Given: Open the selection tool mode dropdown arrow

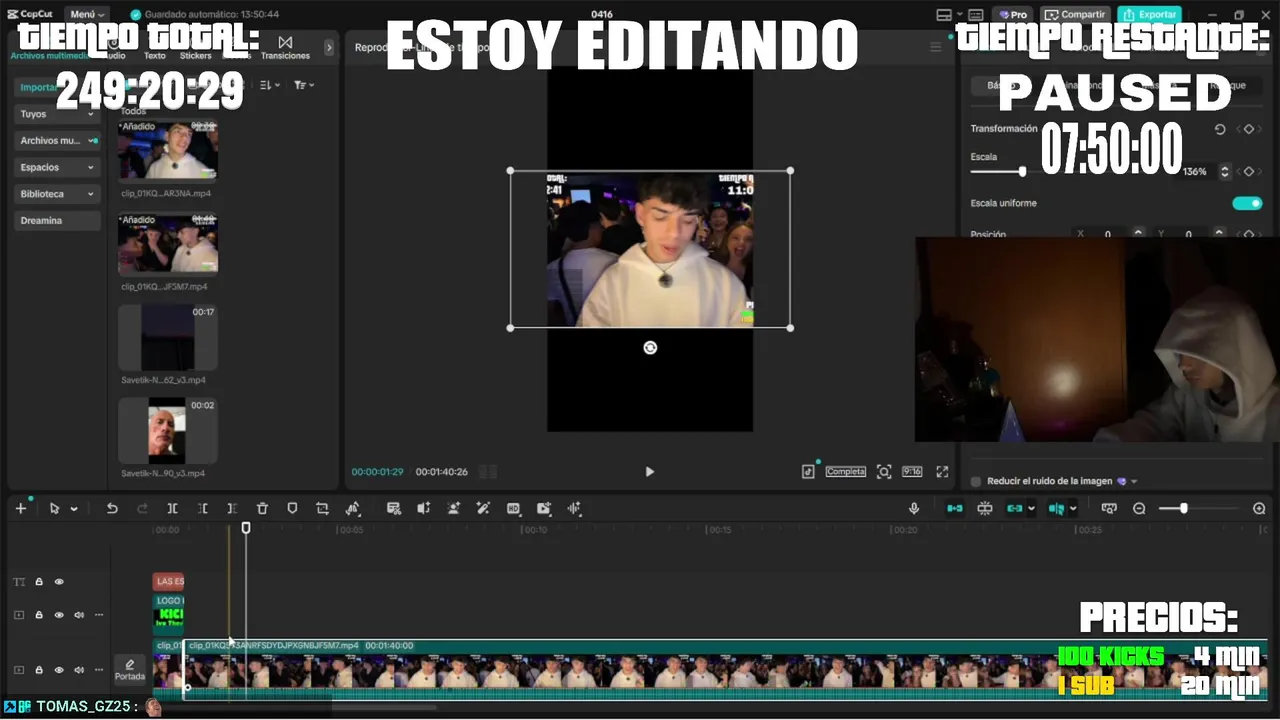Looking at the screenshot, I should coord(74,509).
